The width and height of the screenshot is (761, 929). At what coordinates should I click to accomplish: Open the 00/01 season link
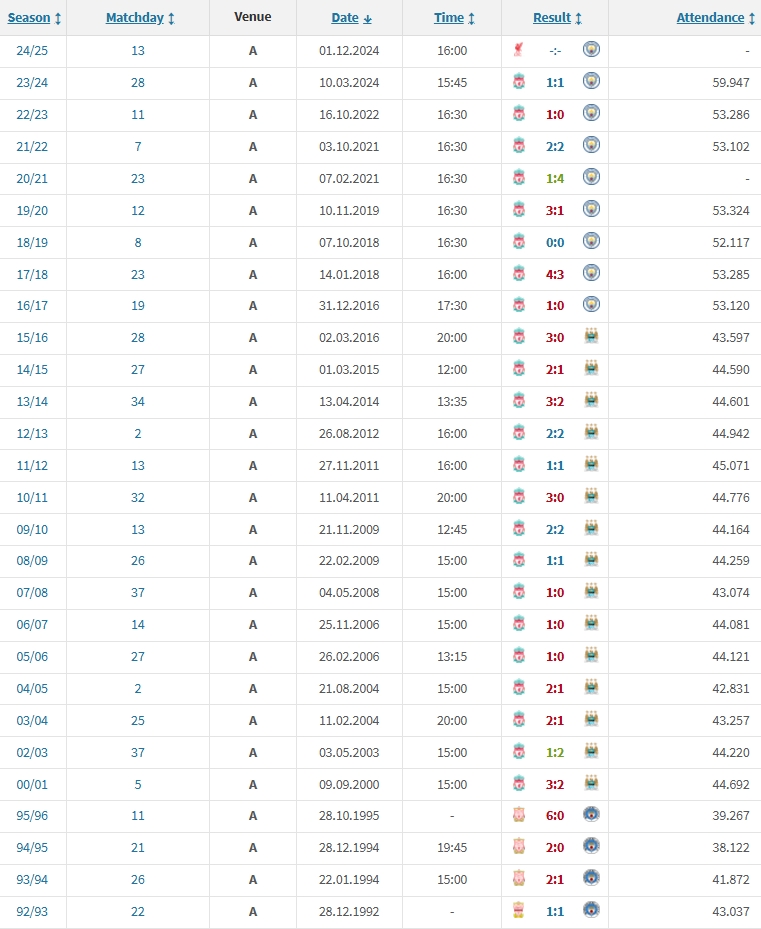coord(33,783)
